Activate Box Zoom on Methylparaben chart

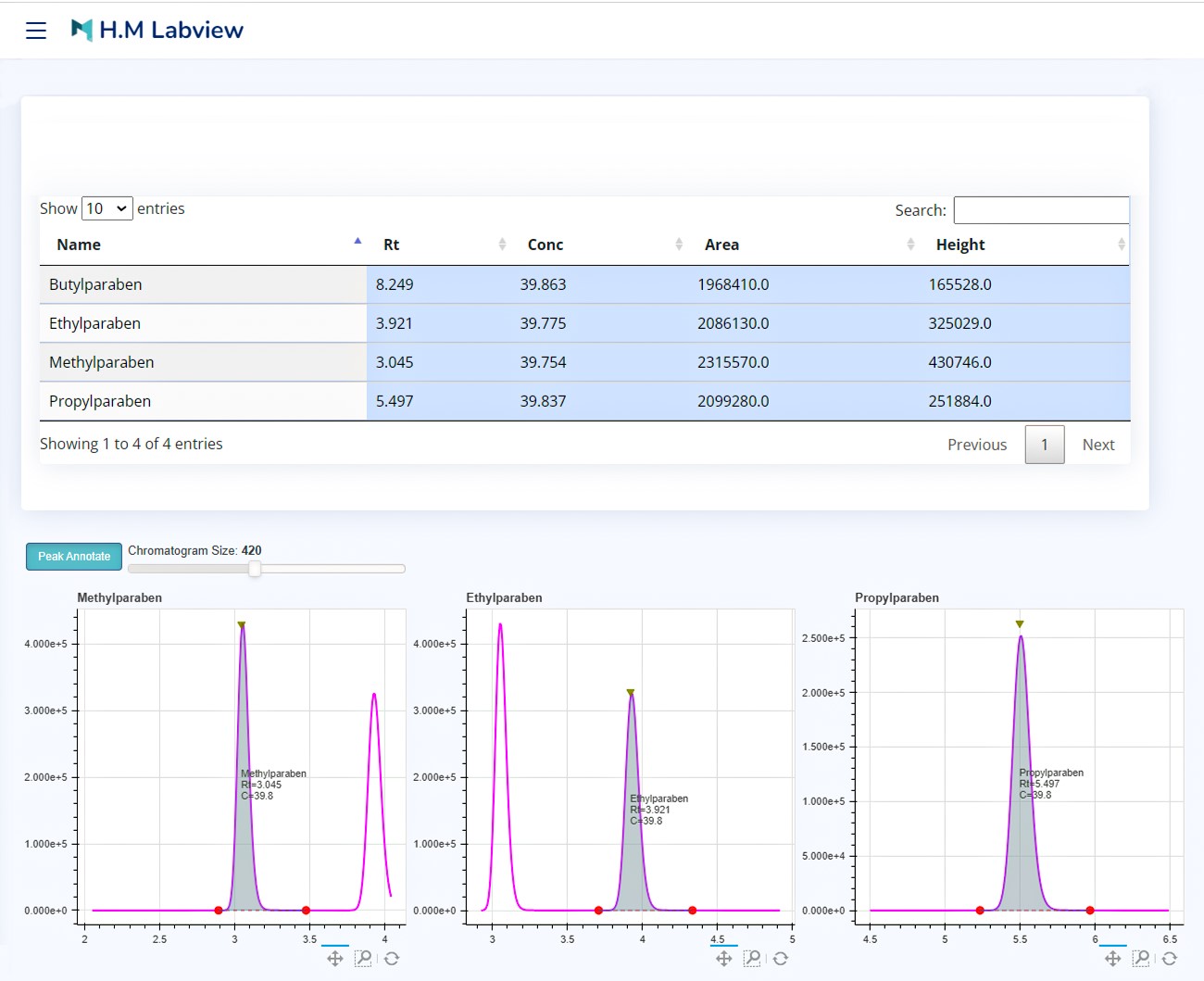[x=363, y=959]
